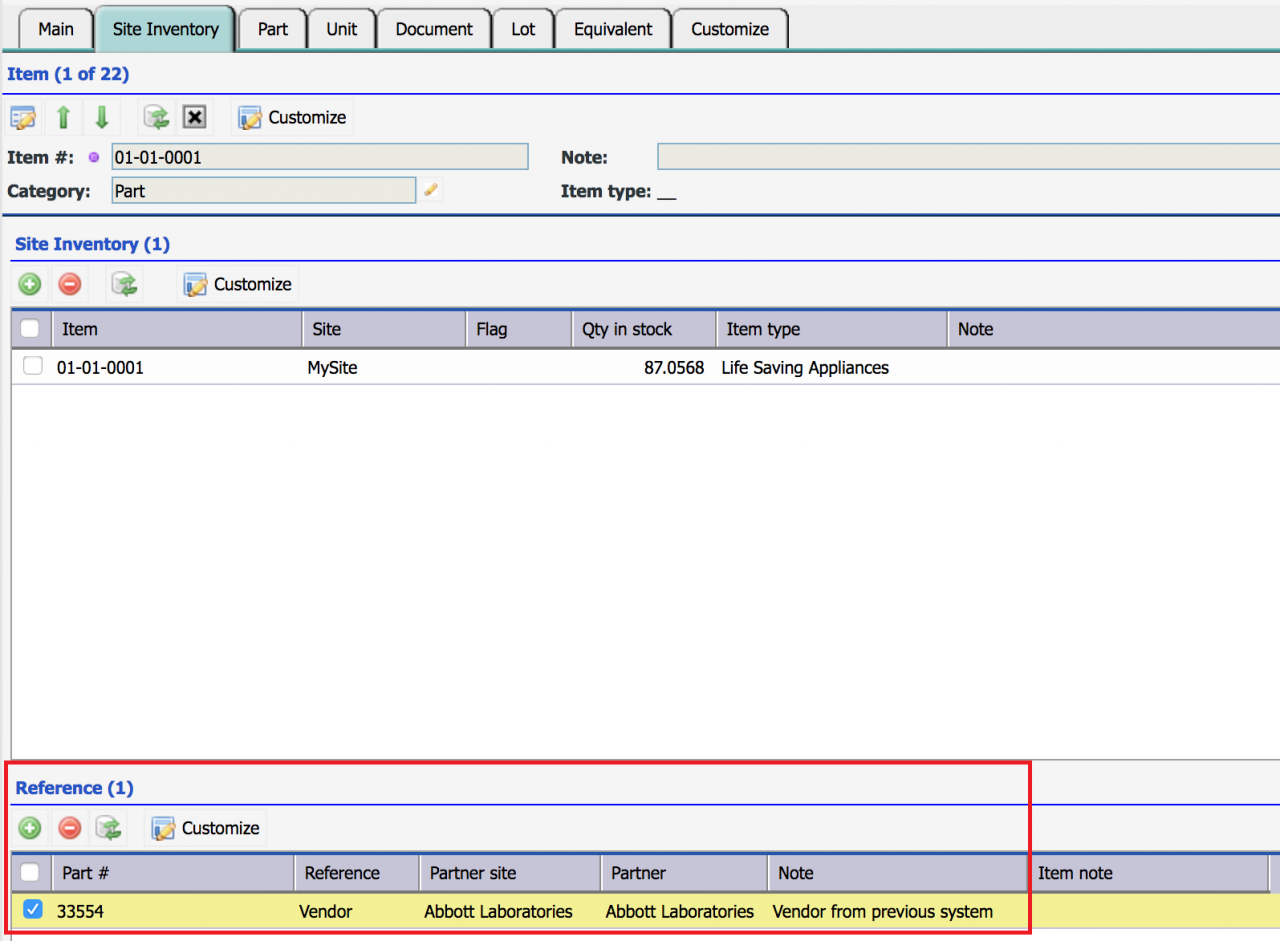This screenshot has width=1280, height=941.
Task: Click the Item (1 of 22) heading
Action: (x=68, y=74)
